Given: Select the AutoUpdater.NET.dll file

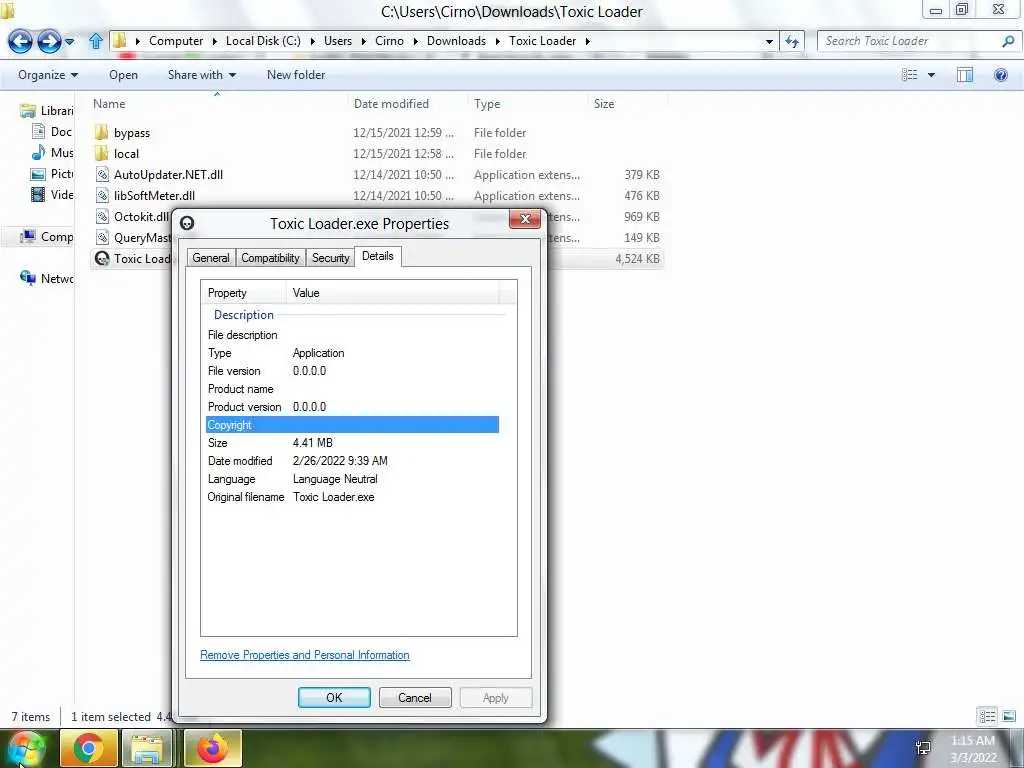Looking at the screenshot, I should click(x=168, y=175).
